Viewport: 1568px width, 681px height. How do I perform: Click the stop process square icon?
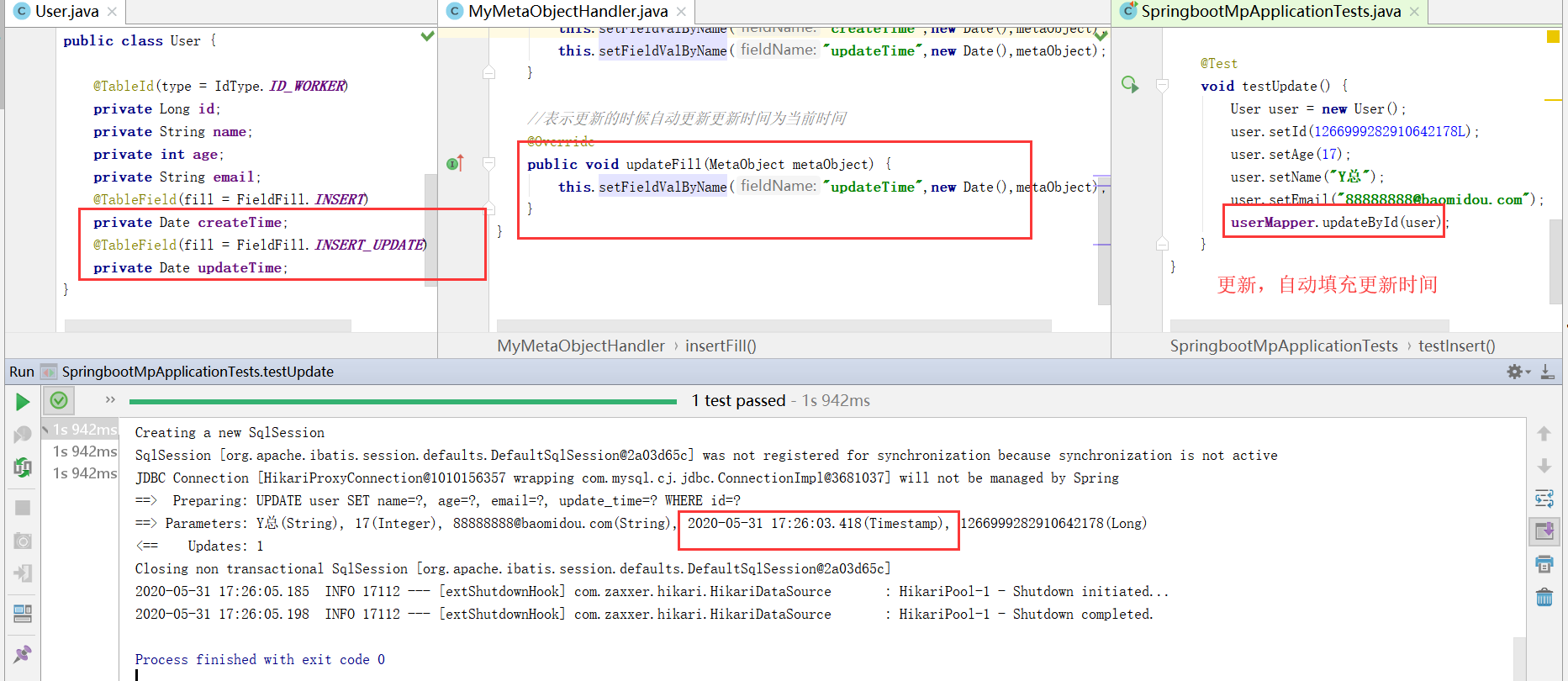click(23, 508)
